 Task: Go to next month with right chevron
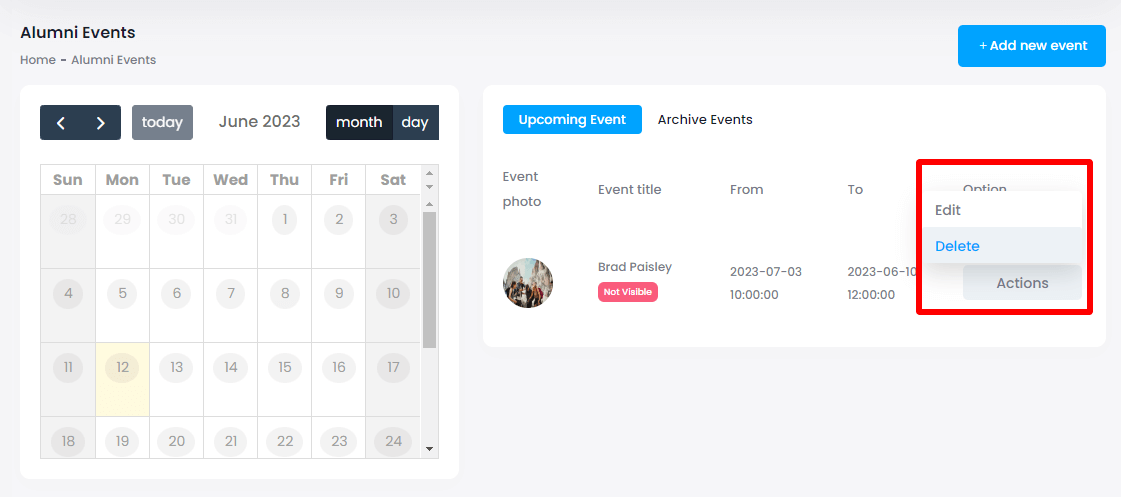[100, 123]
